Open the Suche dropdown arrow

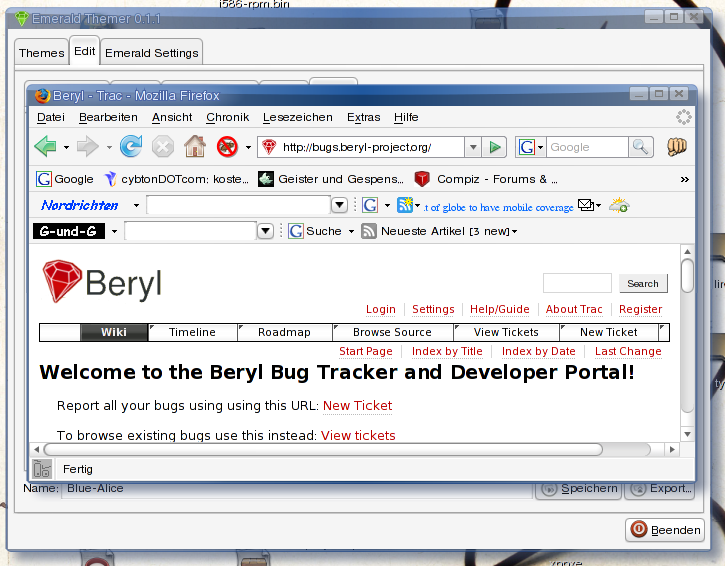351,231
